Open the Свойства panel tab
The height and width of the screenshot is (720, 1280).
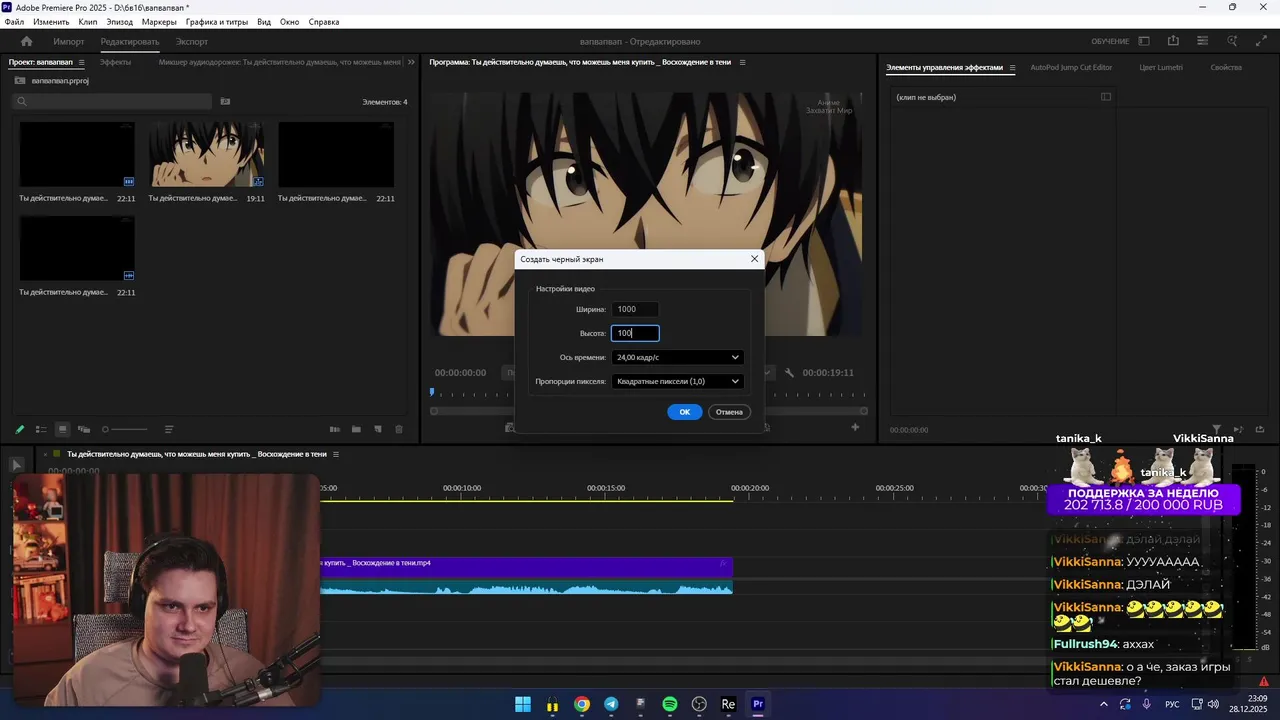pos(1226,68)
